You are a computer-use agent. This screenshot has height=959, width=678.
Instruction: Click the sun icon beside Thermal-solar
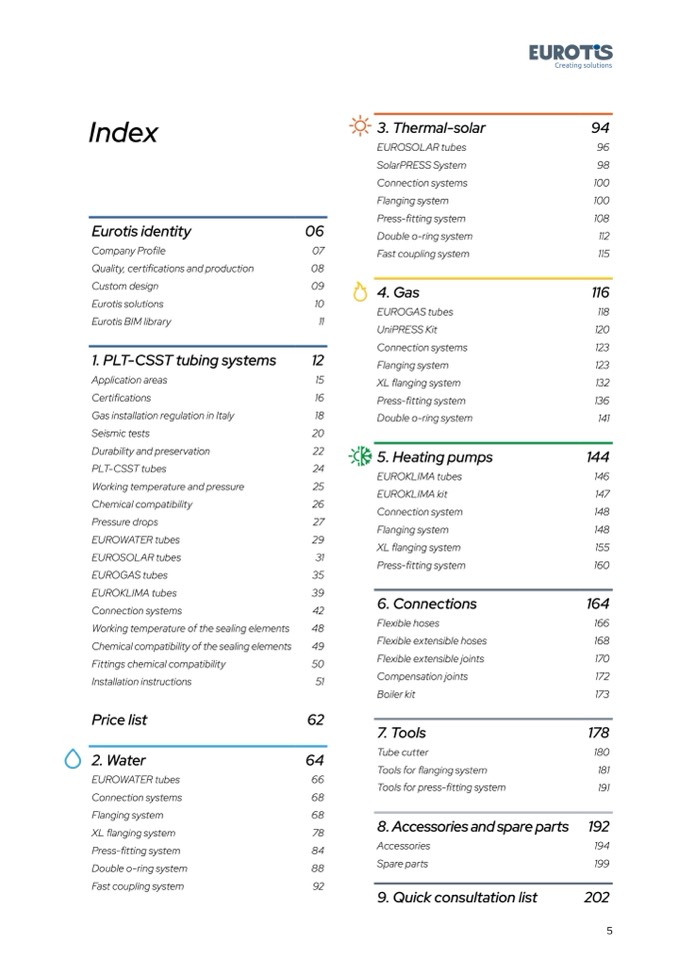click(358, 127)
